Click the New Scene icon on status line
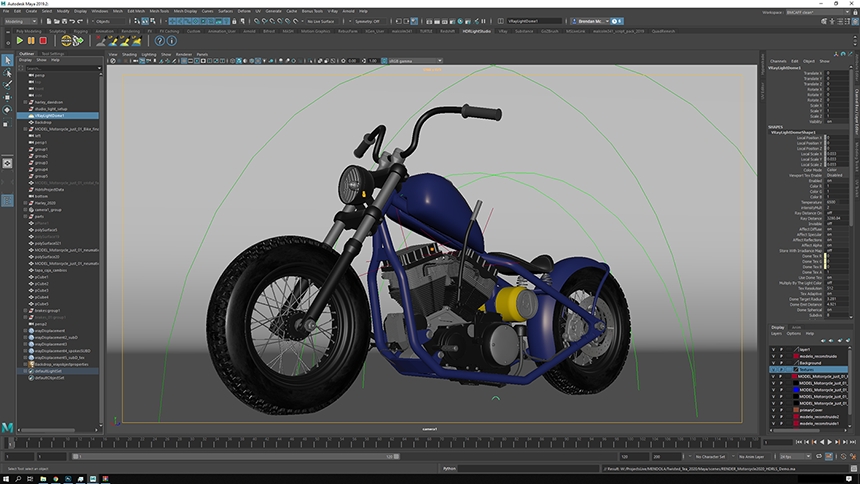 pos(49,21)
